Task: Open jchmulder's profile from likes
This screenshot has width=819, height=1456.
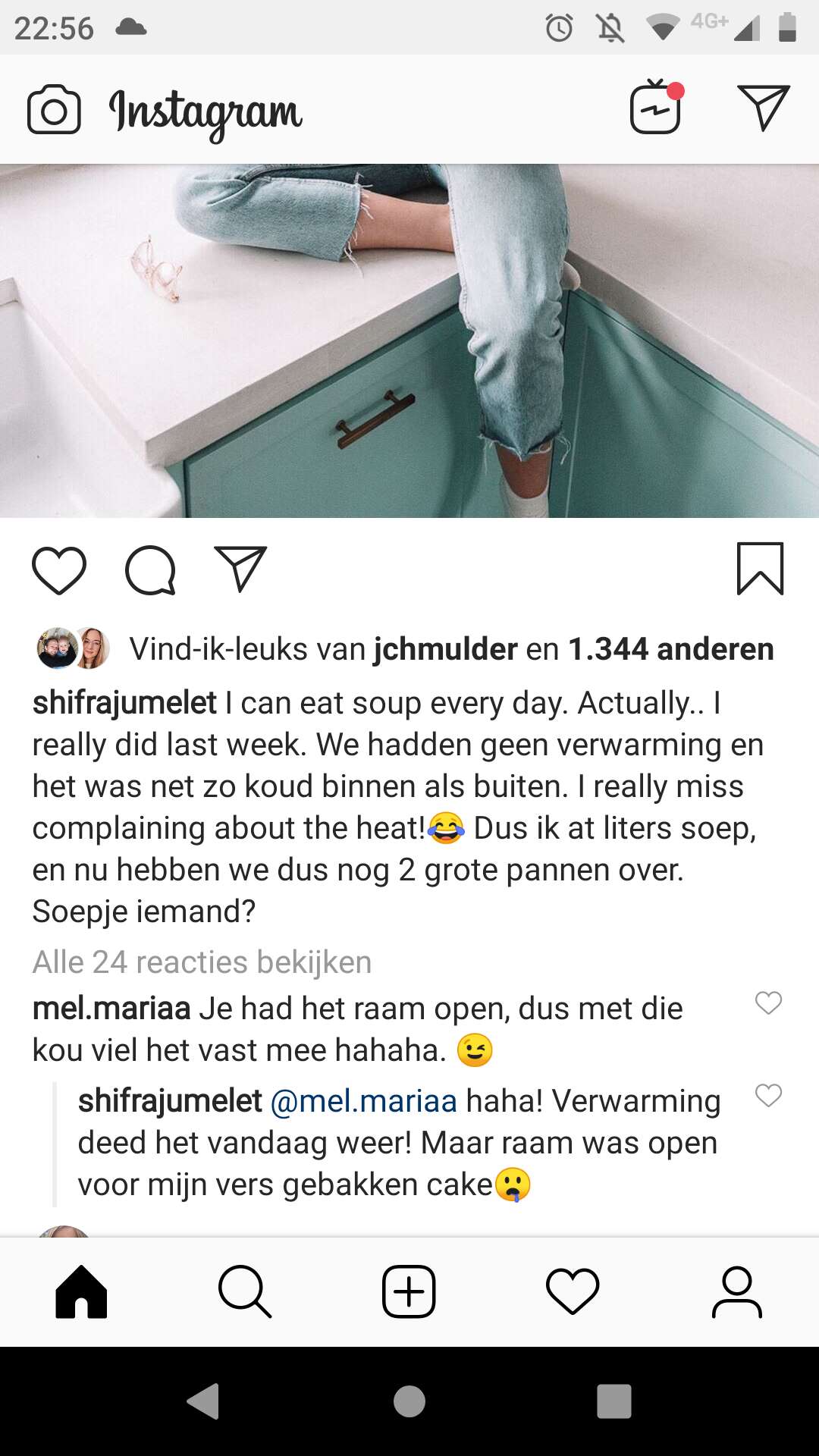Action: pos(446,649)
